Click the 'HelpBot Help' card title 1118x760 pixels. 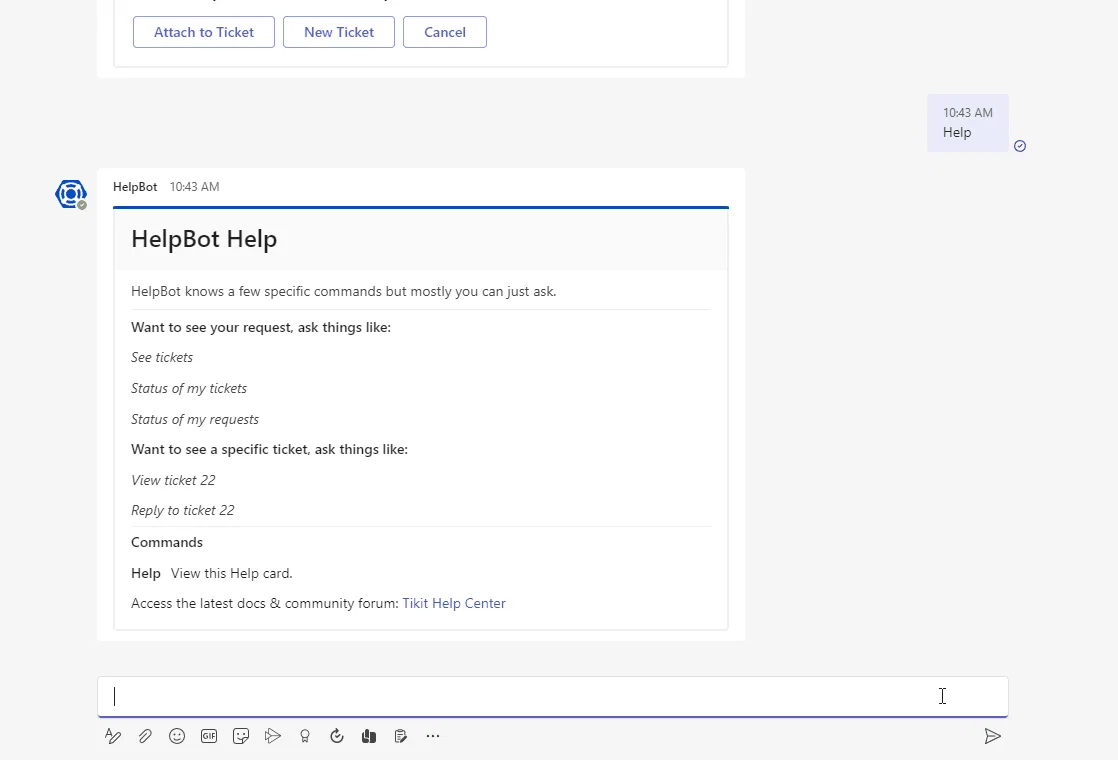point(204,239)
